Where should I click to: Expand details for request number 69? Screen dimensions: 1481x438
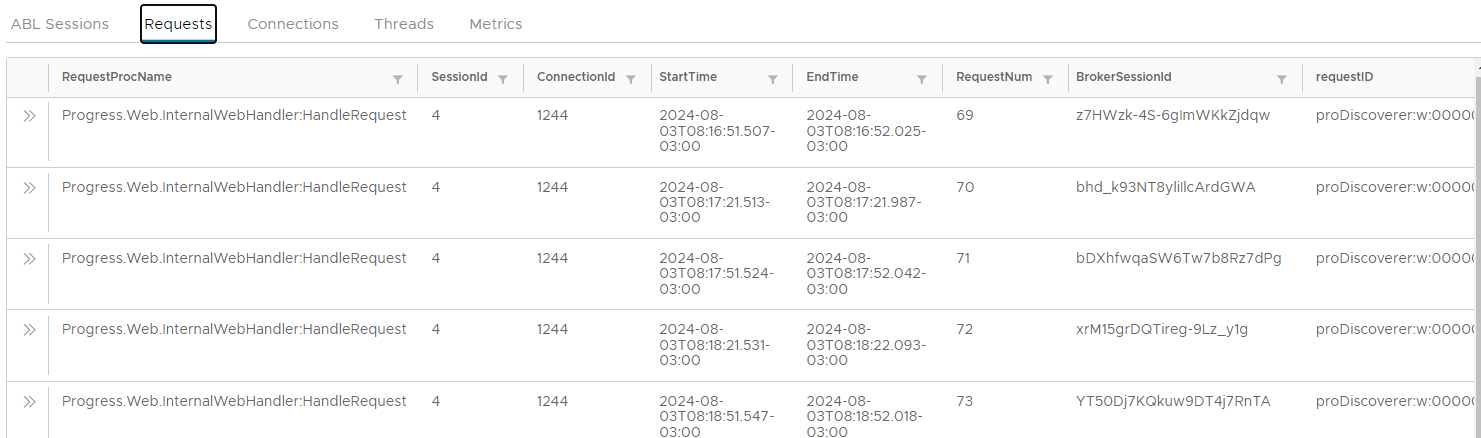point(29,116)
